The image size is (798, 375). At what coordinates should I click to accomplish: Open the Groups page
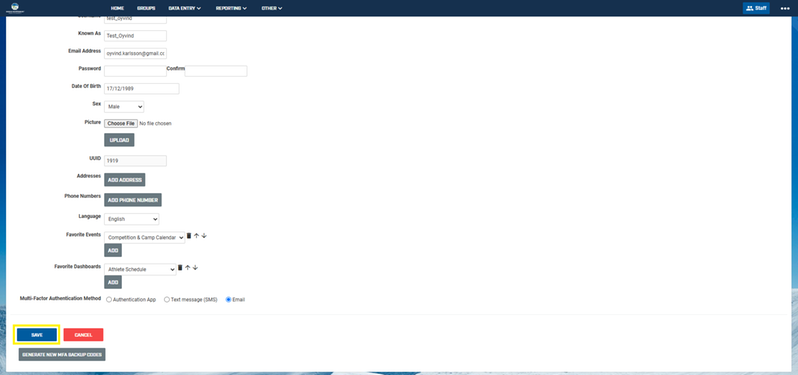(146, 8)
